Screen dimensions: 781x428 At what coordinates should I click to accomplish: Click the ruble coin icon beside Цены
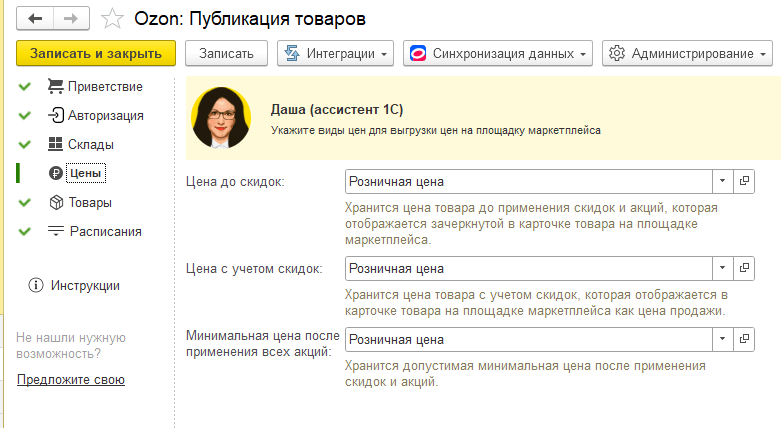pos(56,173)
